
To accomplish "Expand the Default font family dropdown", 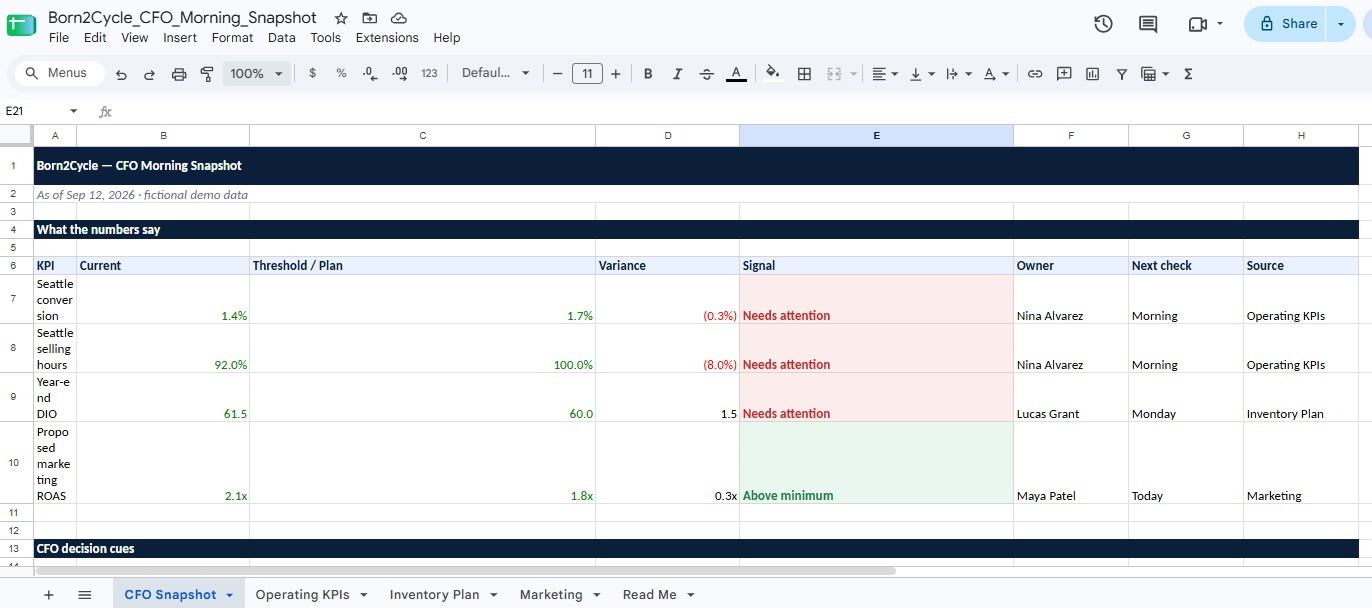I will [x=496, y=74].
